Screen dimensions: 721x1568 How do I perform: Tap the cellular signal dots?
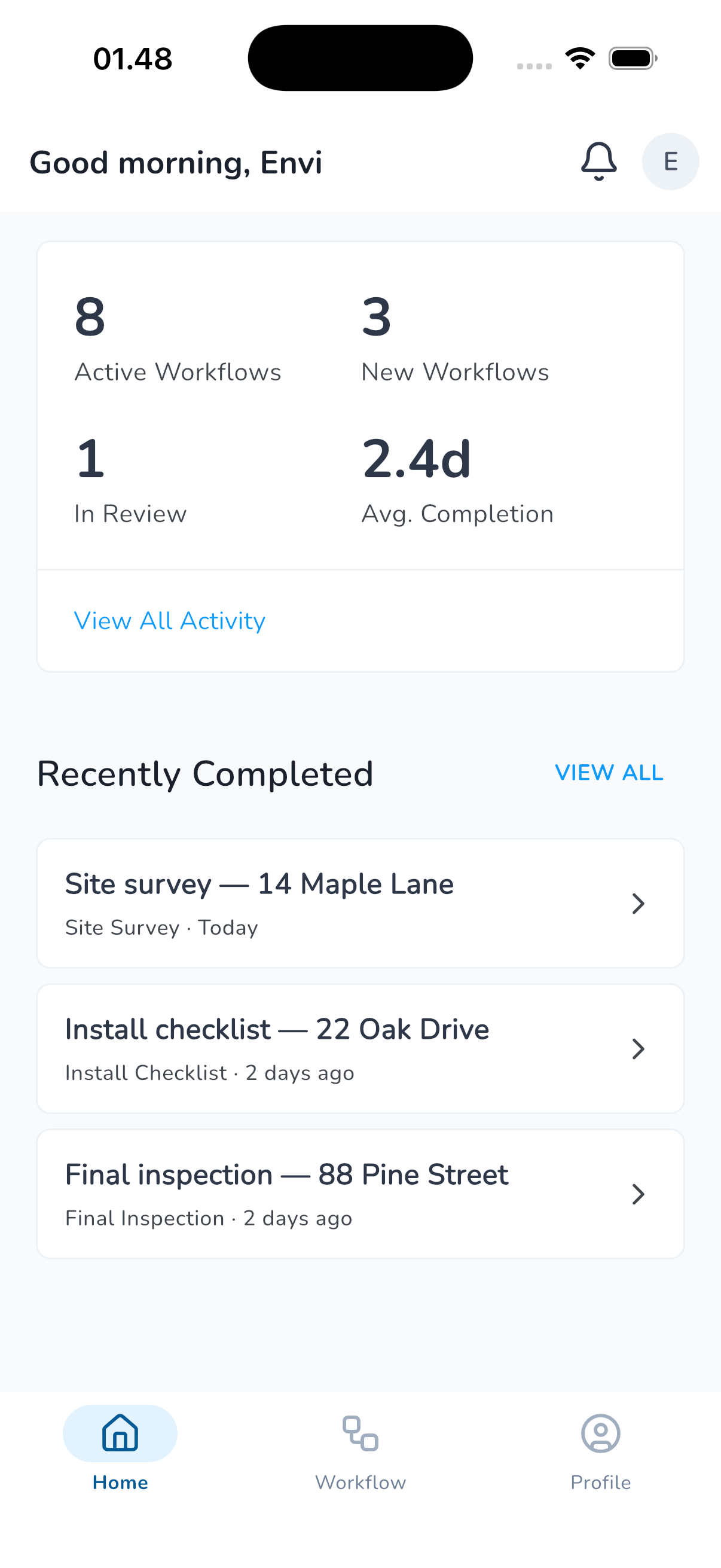pyautogui.click(x=534, y=66)
